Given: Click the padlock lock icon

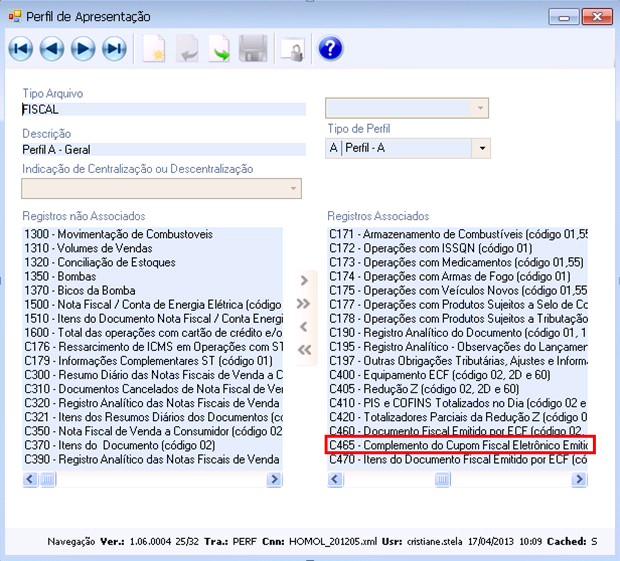Looking at the screenshot, I should click(292, 48).
